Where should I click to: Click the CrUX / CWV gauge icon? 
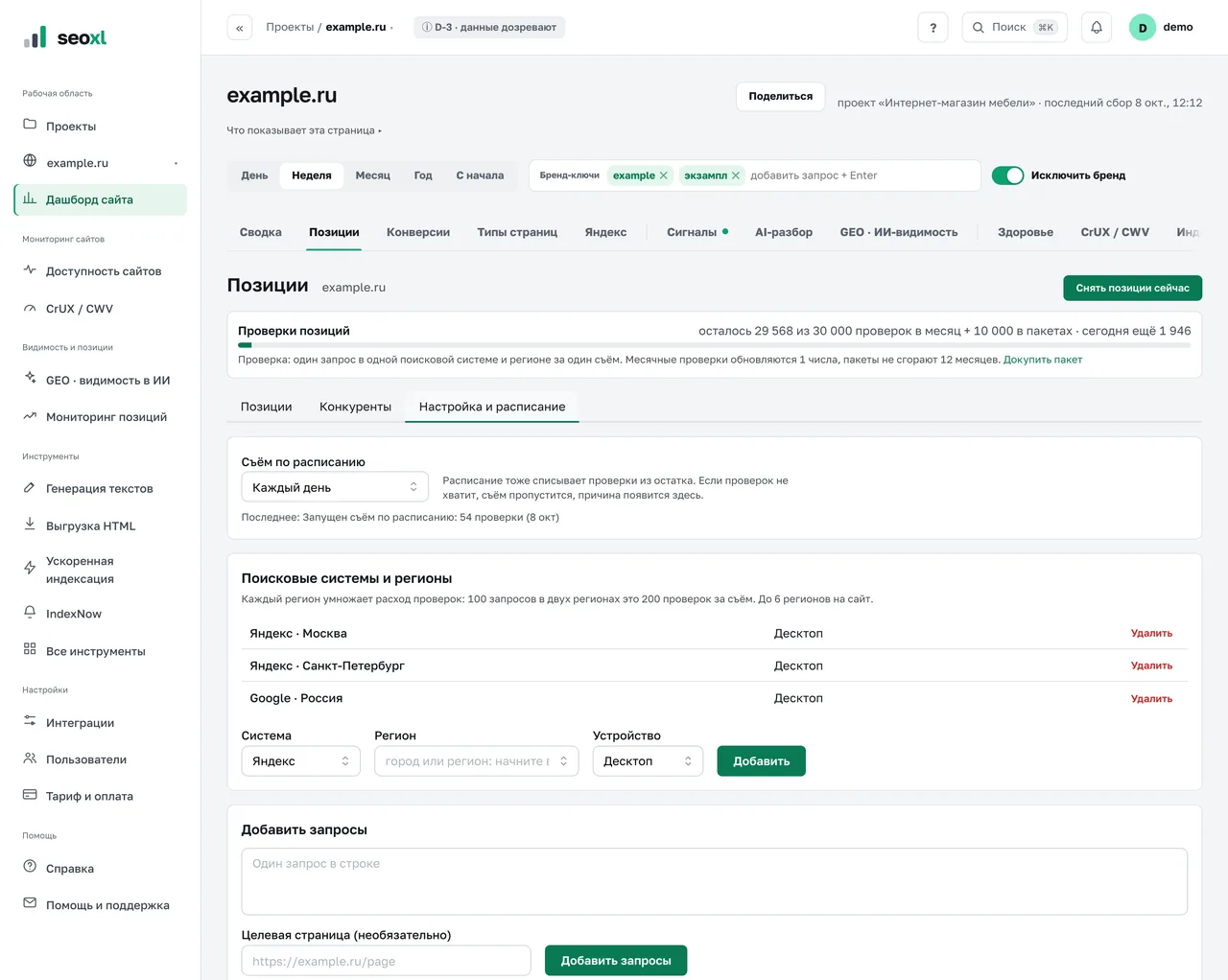click(x=30, y=308)
